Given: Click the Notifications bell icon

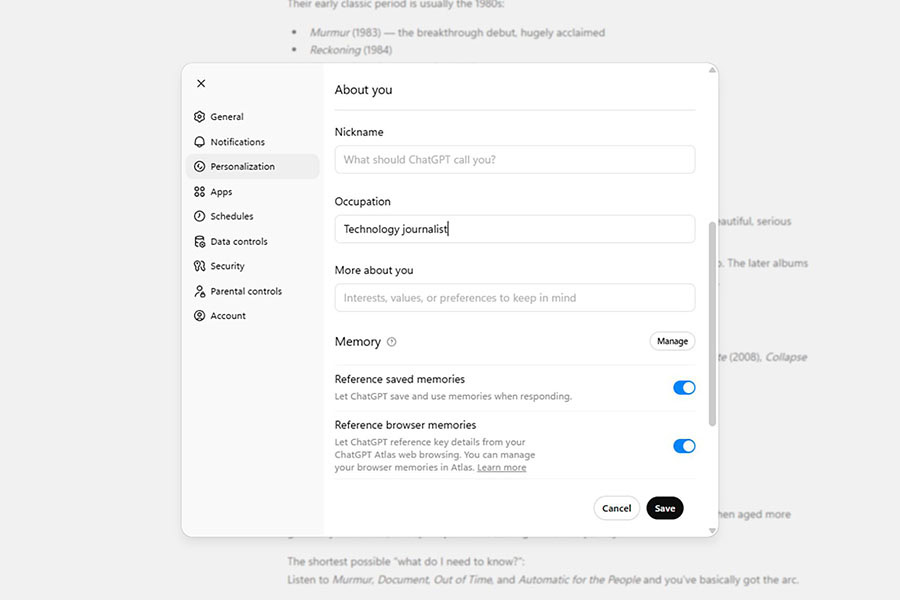Looking at the screenshot, I should click(199, 142).
